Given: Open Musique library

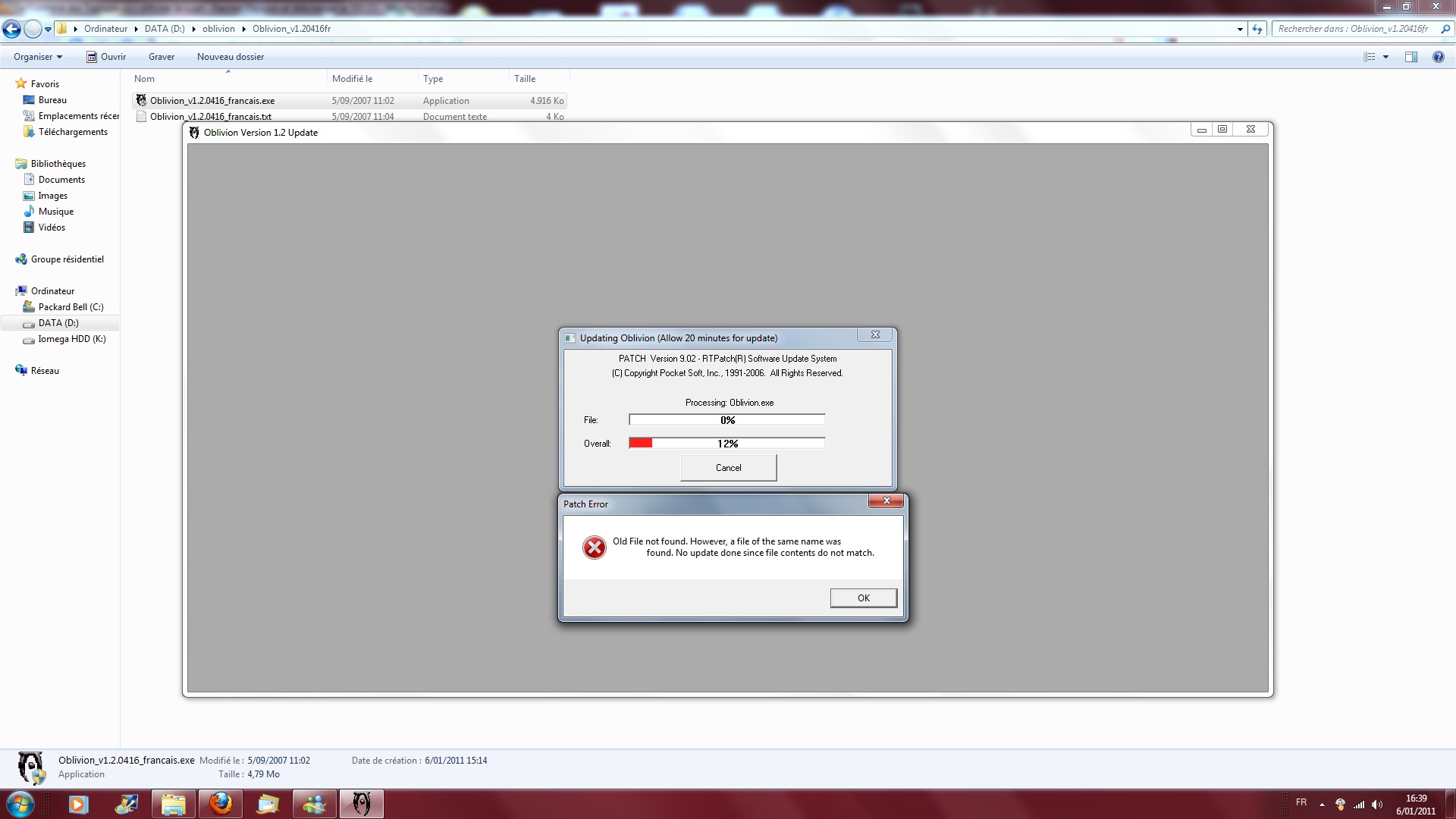Looking at the screenshot, I should (x=56, y=212).
